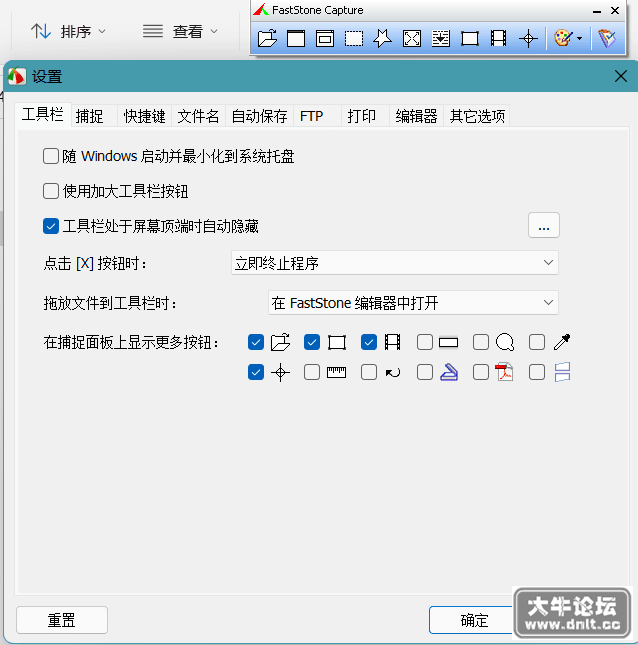
Task: Click film strip recorder icon in settings
Action: (393, 342)
